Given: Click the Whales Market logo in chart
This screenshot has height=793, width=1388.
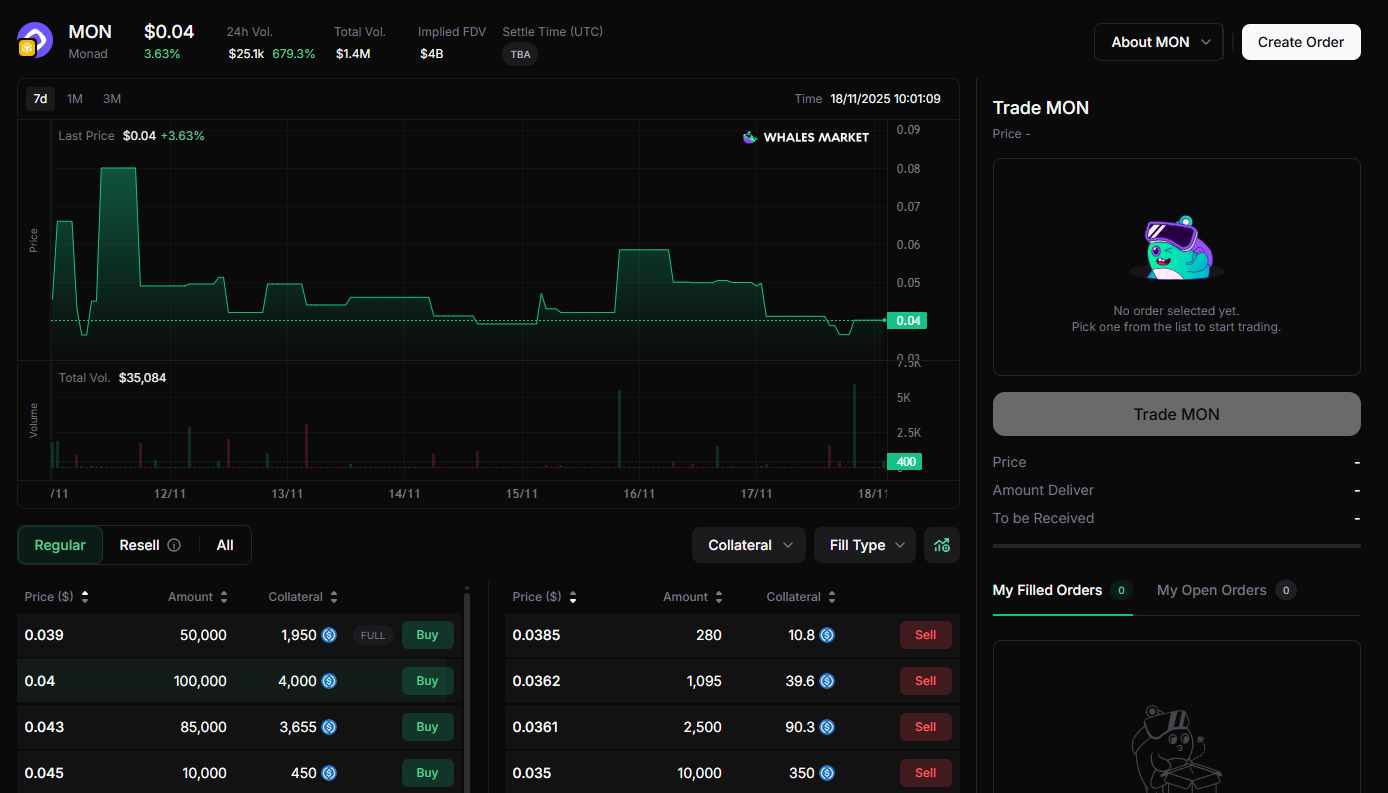Looking at the screenshot, I should click(x=805, y=137).
